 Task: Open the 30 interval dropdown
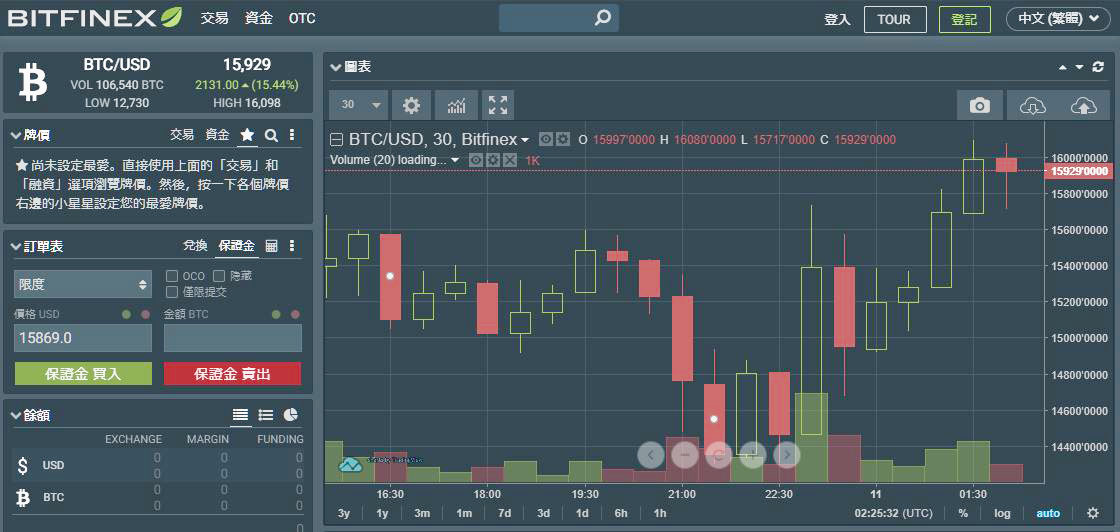[x=359, y=106]
